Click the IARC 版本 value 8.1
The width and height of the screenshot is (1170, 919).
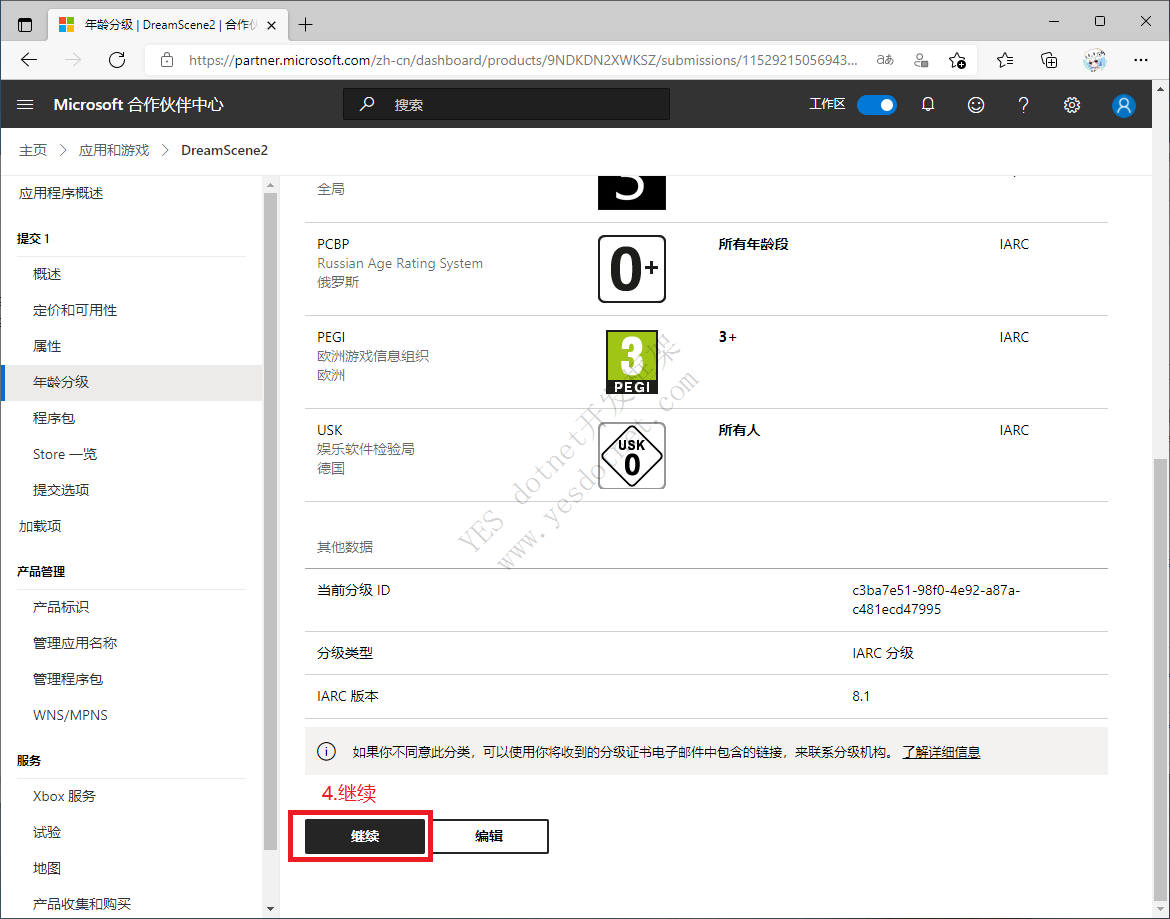click(860, 696)
